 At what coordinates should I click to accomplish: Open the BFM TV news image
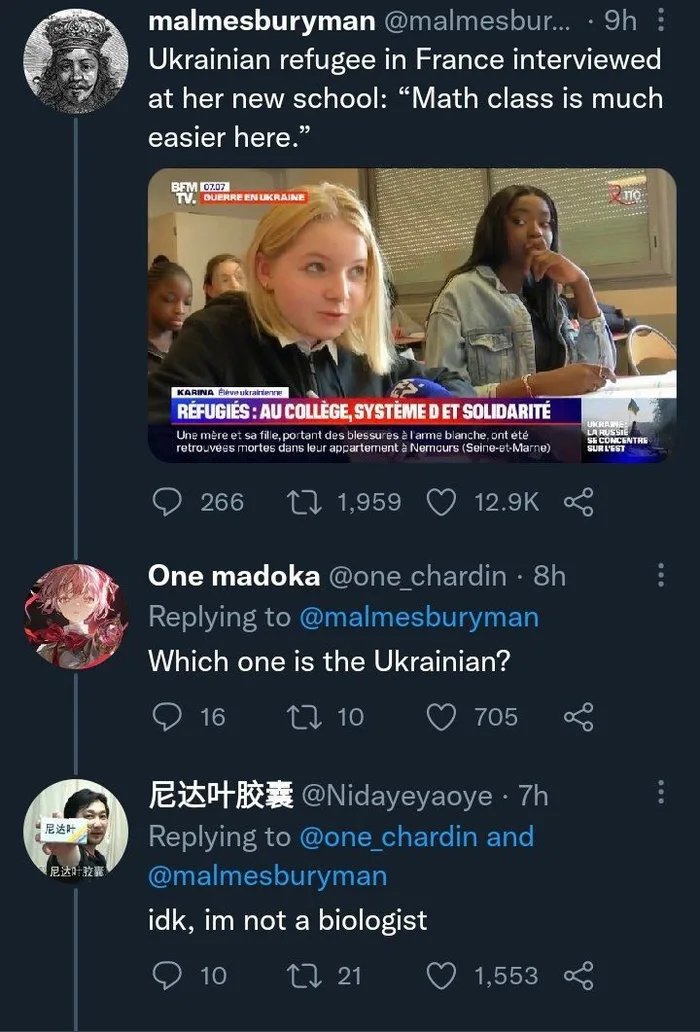point(412,315)
